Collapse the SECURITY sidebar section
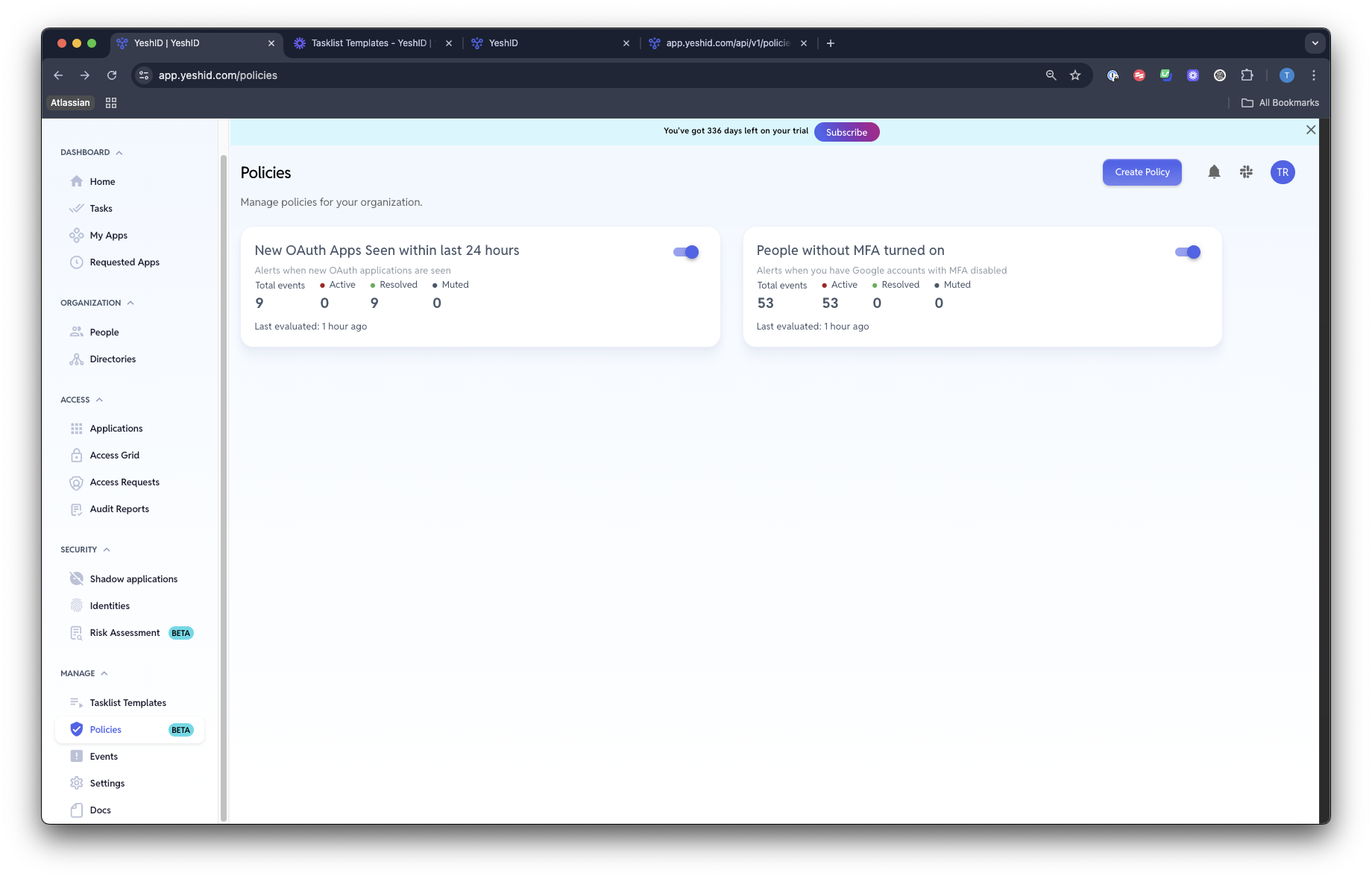1372x879 pixels. click(107, 549)
